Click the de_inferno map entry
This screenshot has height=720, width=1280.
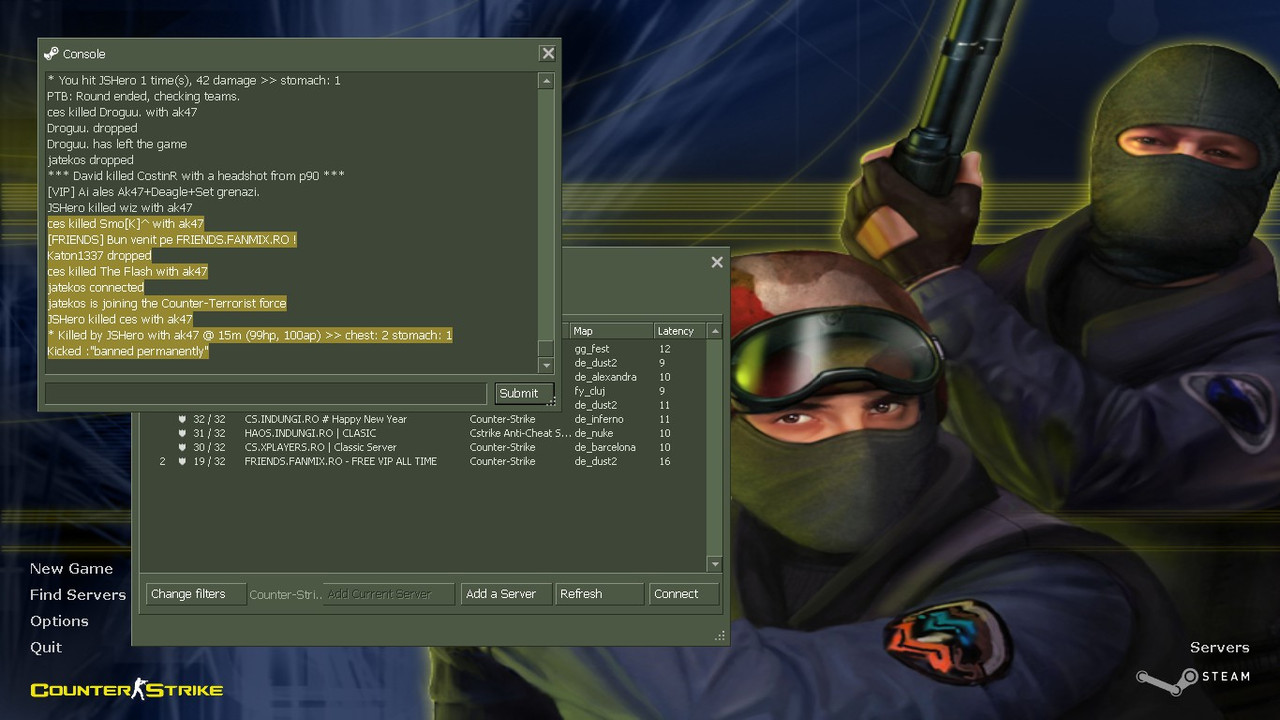(x=599, y=419)
